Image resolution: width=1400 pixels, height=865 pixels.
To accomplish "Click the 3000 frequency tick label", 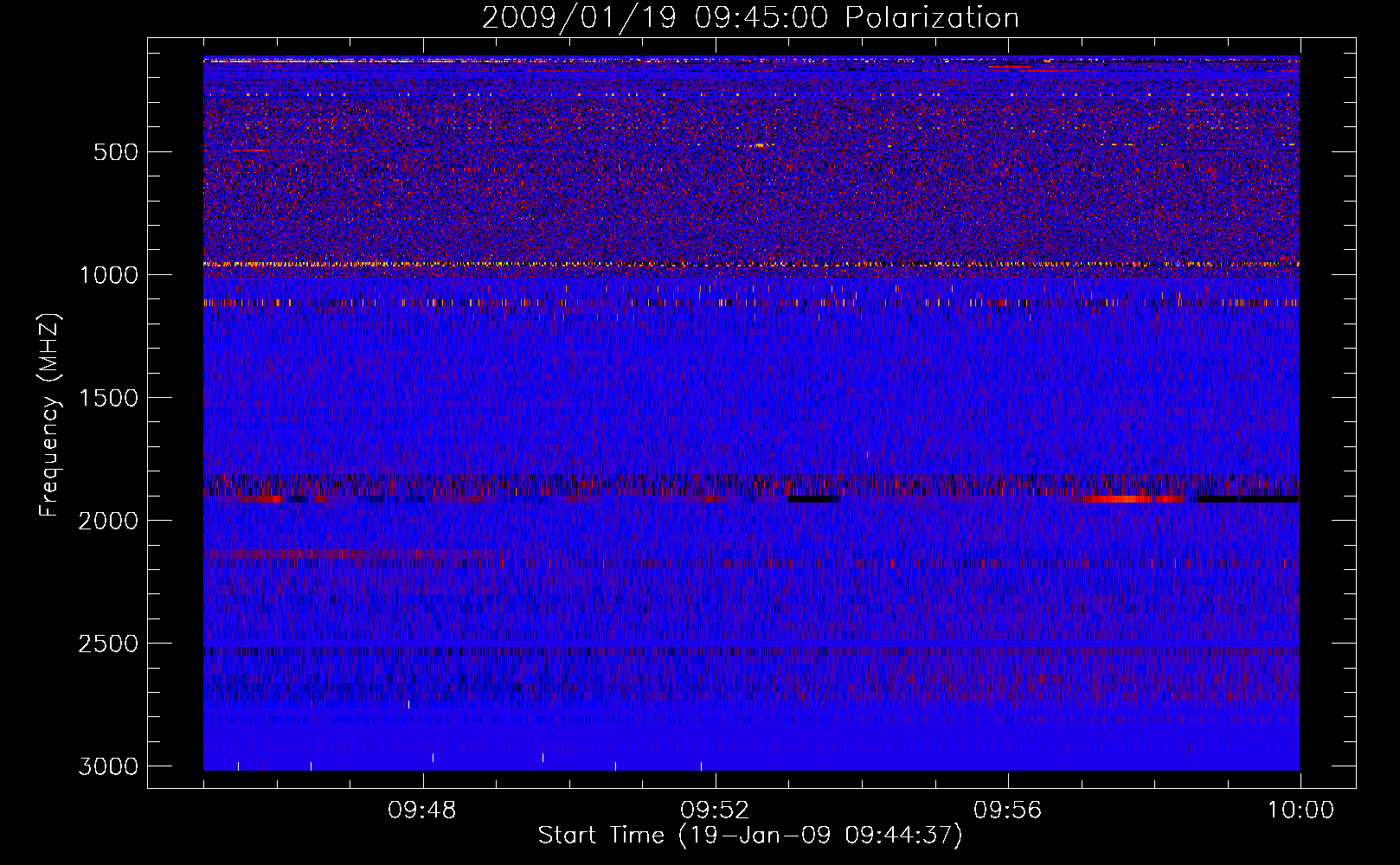I will point(108,766).
